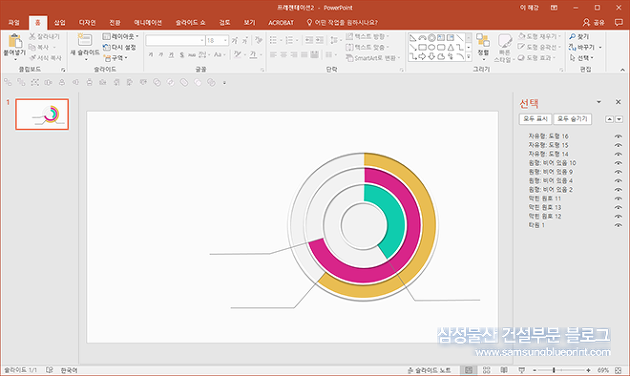Switch to the 슬라이드 쇼 tab
630x376 pixels.
coord(190,22)
